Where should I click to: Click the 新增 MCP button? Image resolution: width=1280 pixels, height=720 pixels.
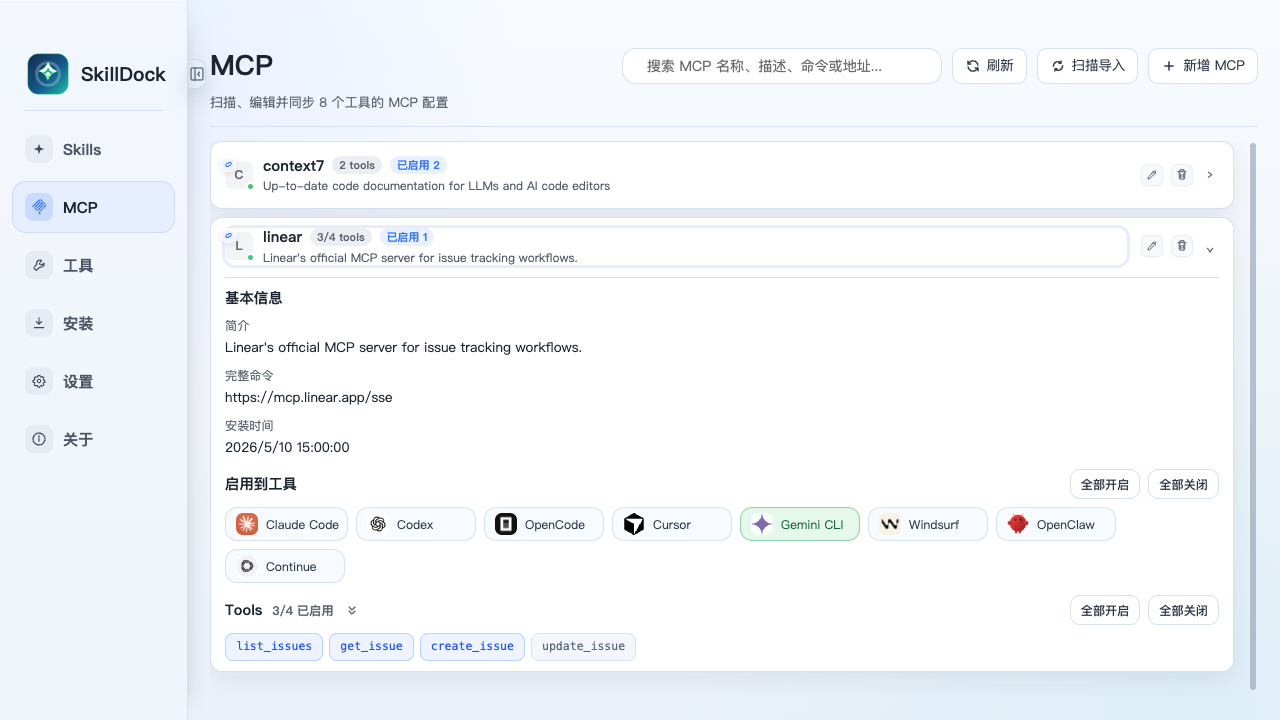(1202, 66)
